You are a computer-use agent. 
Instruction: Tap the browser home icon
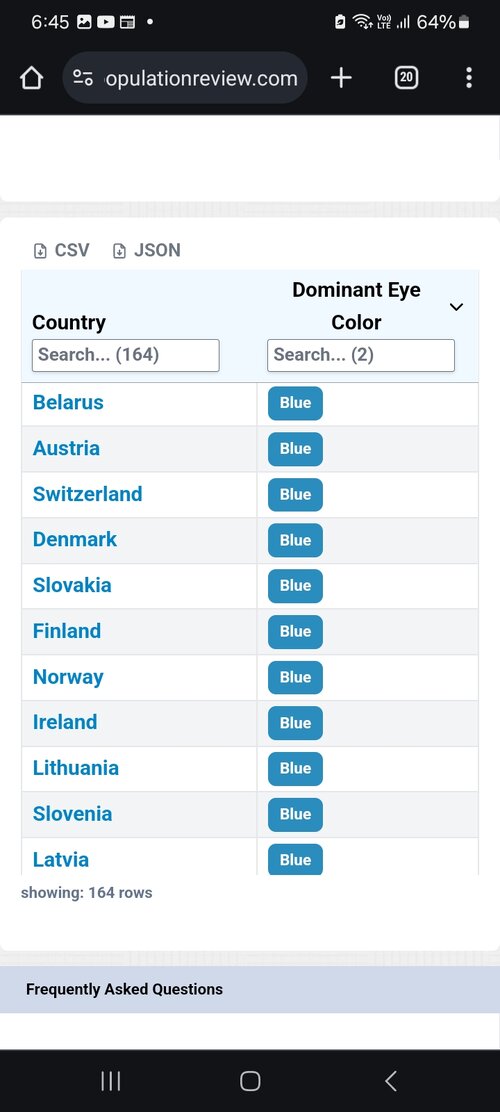(x=31, y=78)
